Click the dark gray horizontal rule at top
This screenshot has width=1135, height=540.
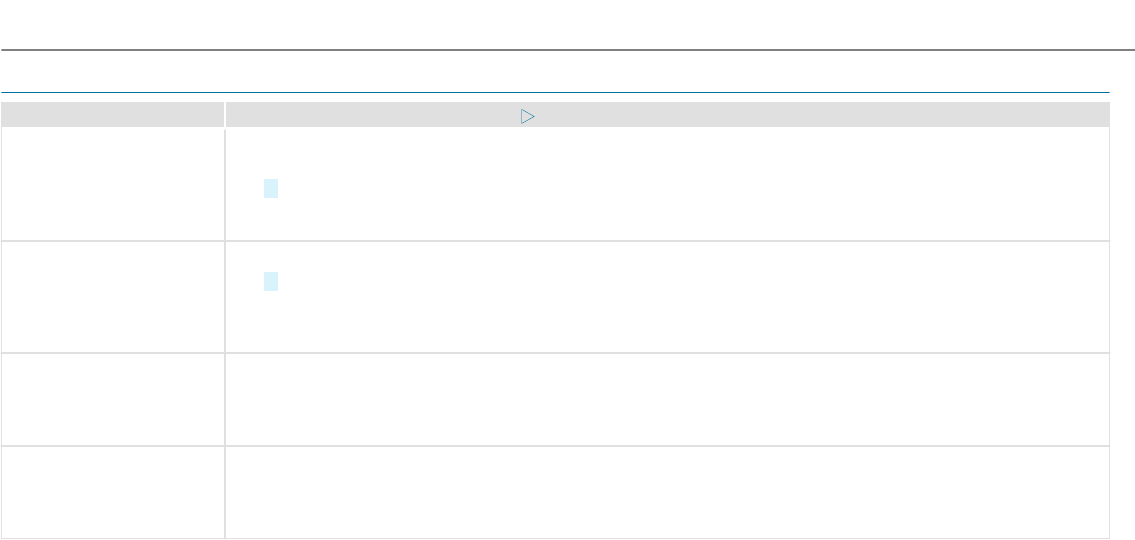pos(568,50)
